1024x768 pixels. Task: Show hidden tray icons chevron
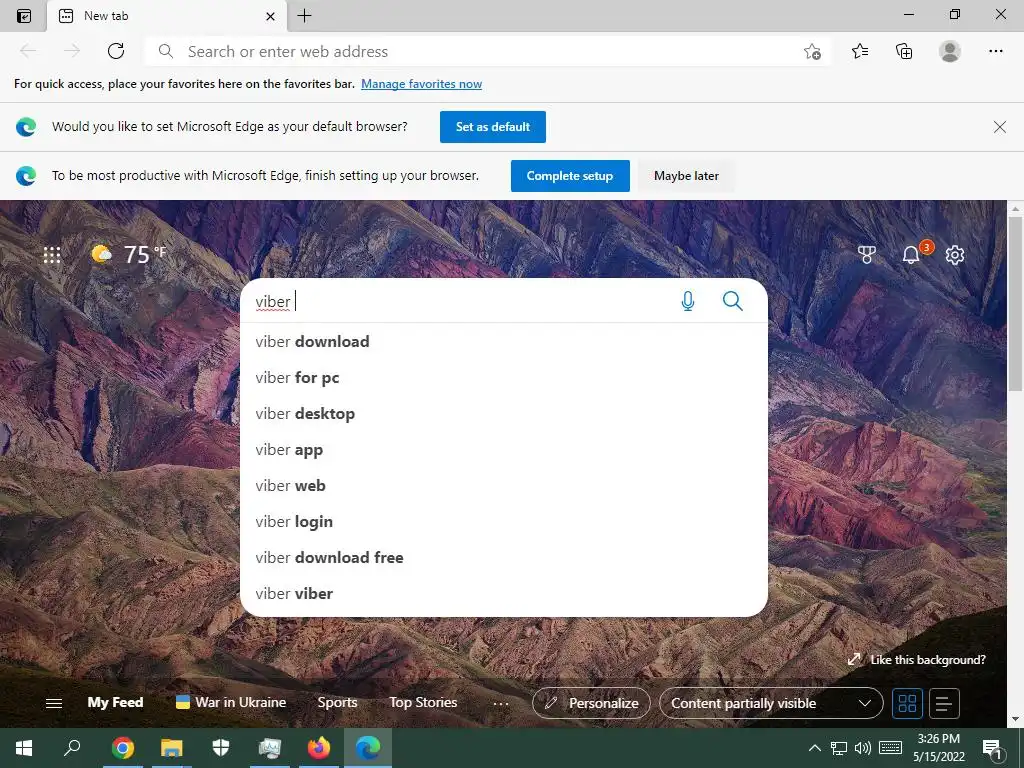[814, 748]
